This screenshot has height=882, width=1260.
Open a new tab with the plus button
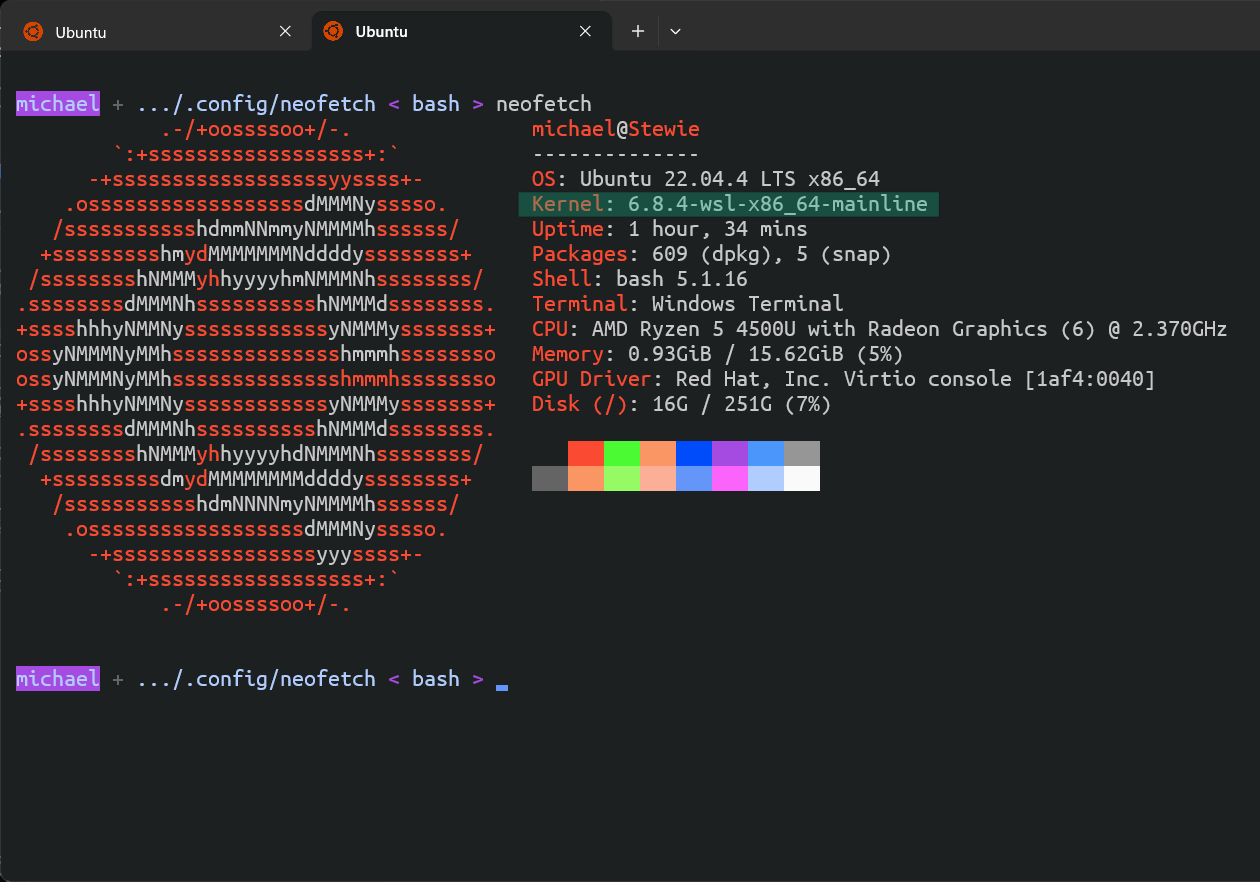point(637,31)
